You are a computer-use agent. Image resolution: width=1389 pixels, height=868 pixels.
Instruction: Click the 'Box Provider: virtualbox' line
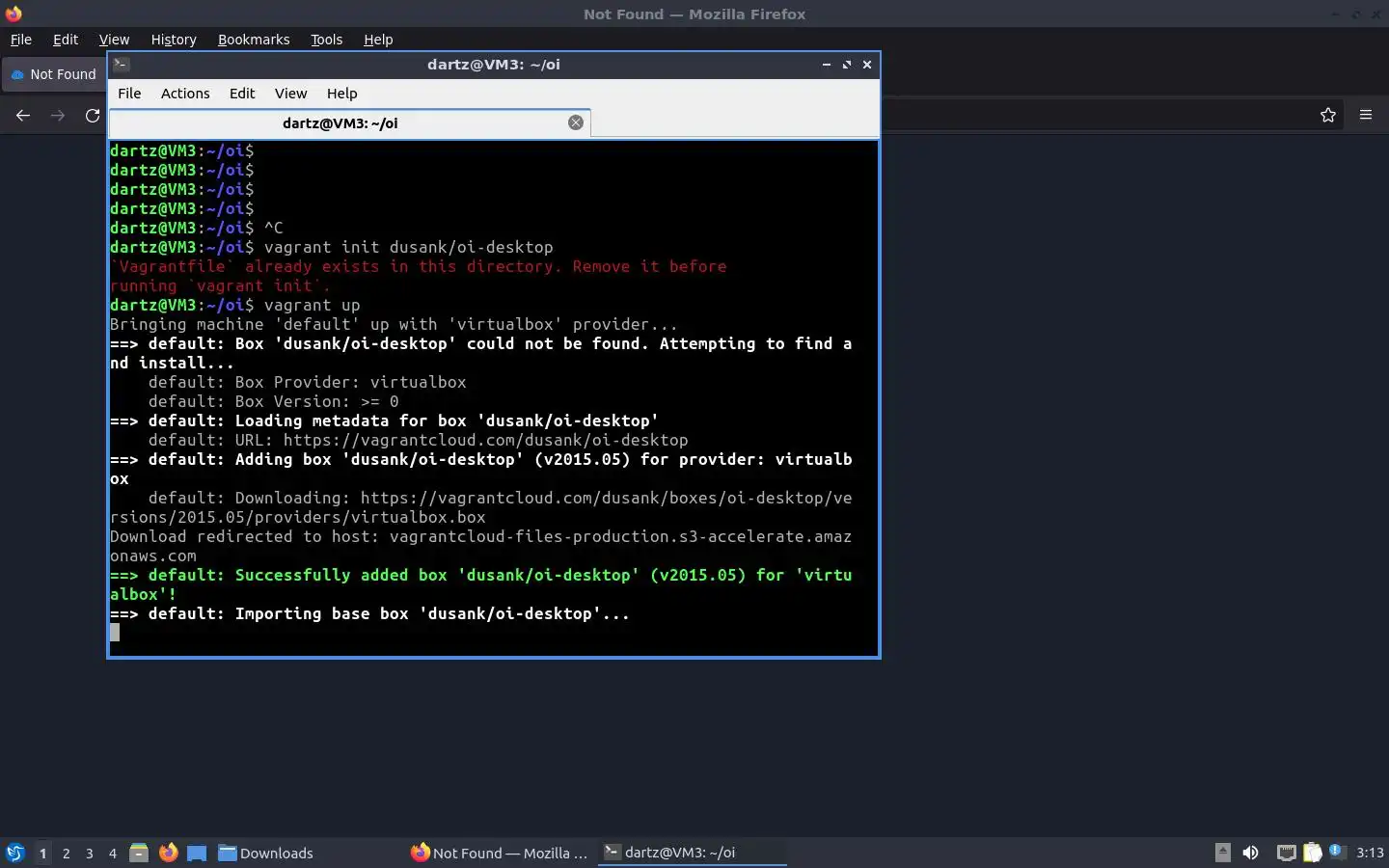coord(307,382)
